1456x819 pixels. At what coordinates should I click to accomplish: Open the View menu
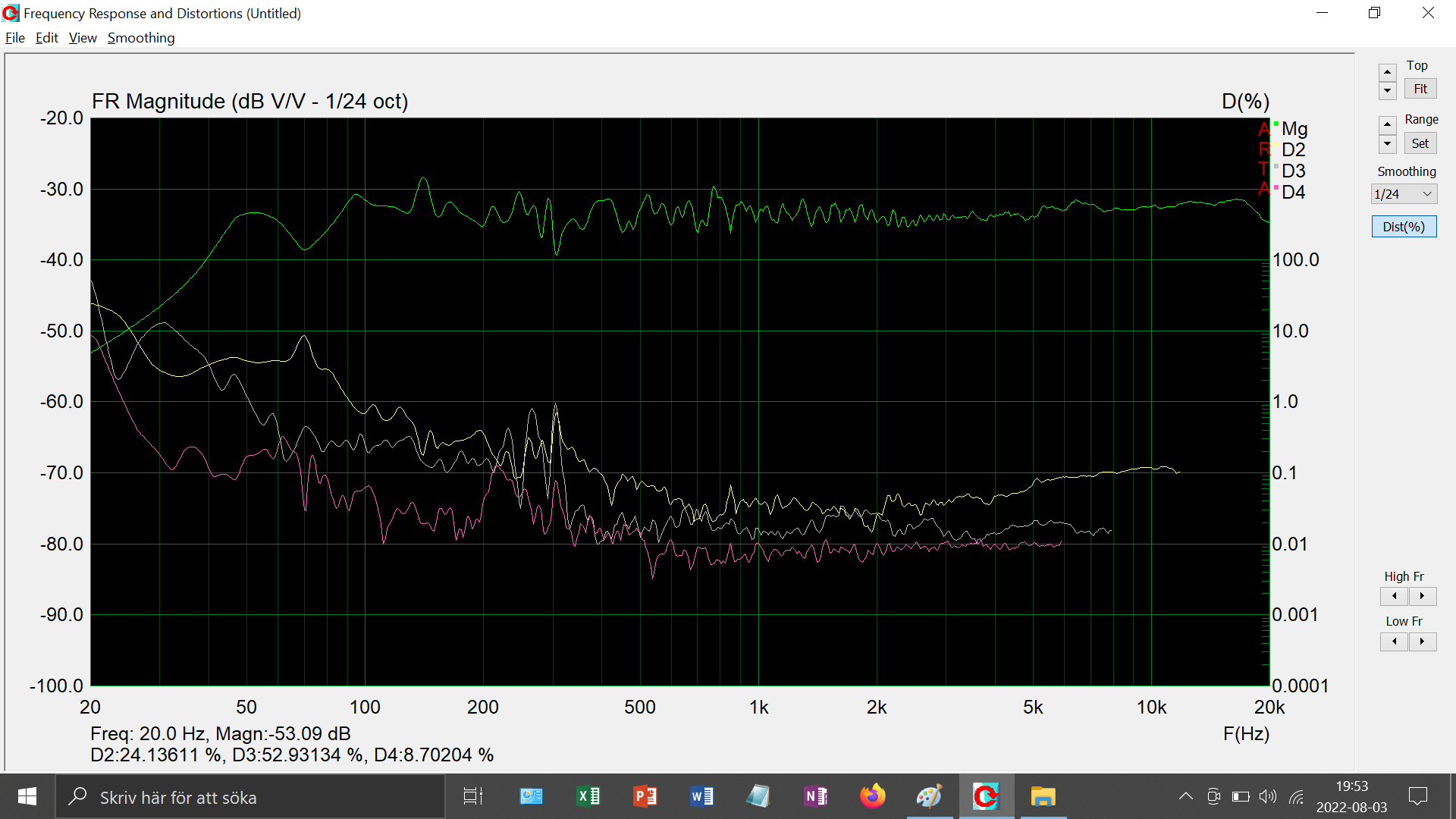click(x=83, y=38)
